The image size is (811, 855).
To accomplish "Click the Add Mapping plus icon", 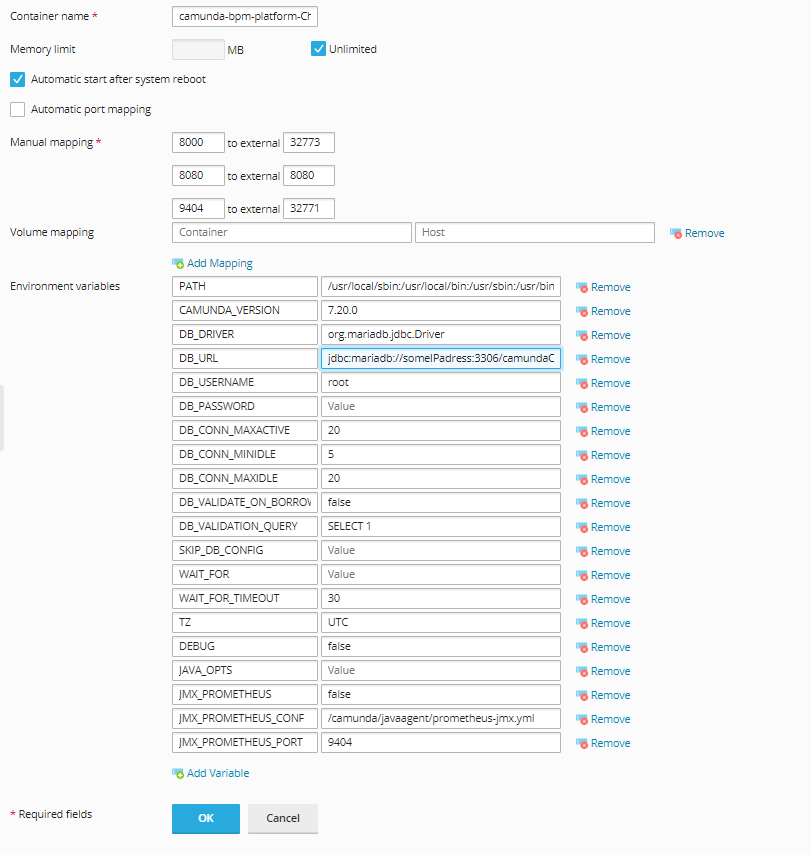I will pyautogui.click(x=178, y=264).
